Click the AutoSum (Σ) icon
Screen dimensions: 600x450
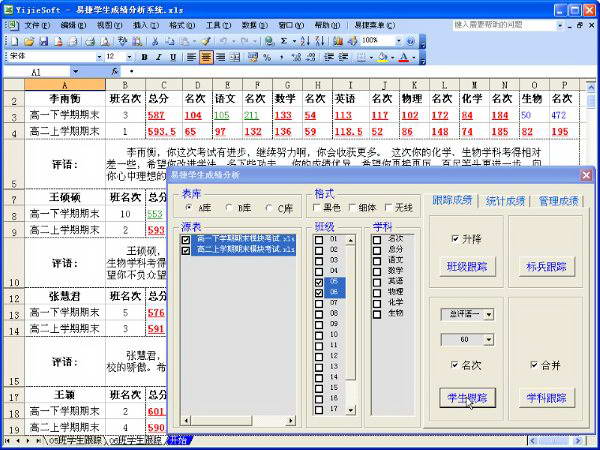pyautogui.click(x=284, y=41)
